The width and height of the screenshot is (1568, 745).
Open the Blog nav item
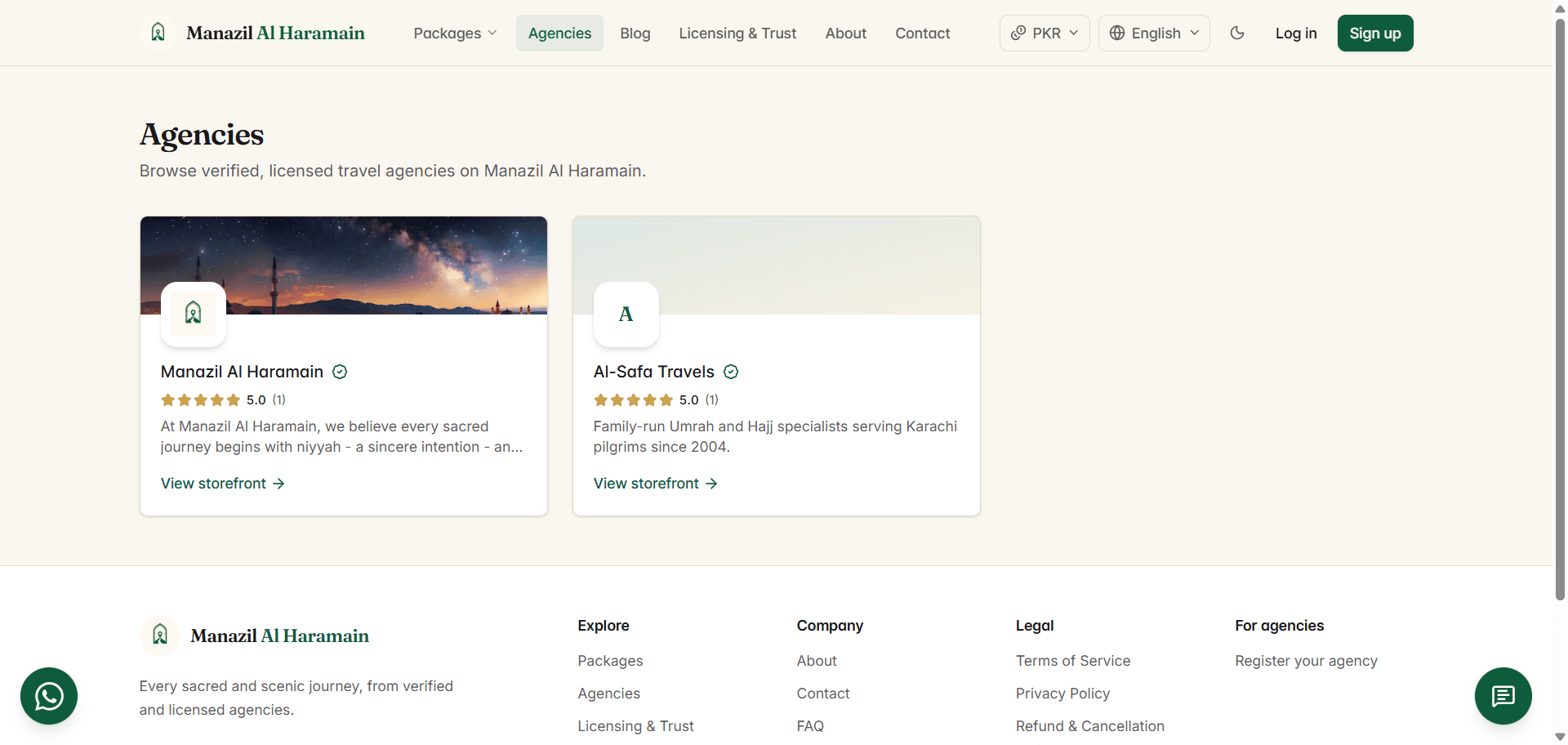pos(635,33)
